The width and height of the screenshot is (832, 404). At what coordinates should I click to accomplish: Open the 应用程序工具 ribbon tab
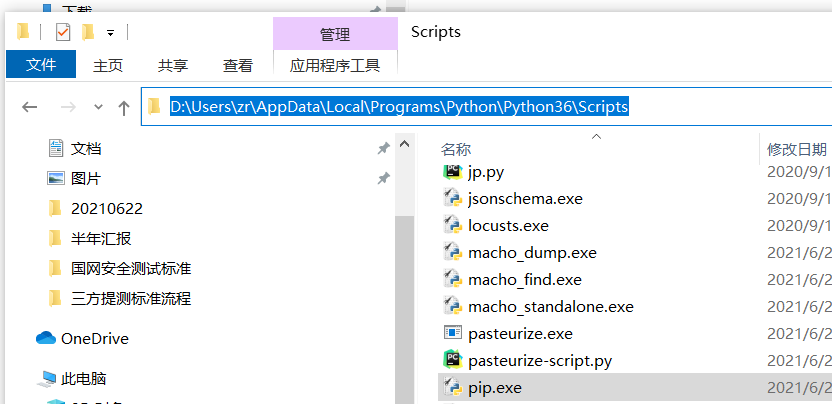335,65
